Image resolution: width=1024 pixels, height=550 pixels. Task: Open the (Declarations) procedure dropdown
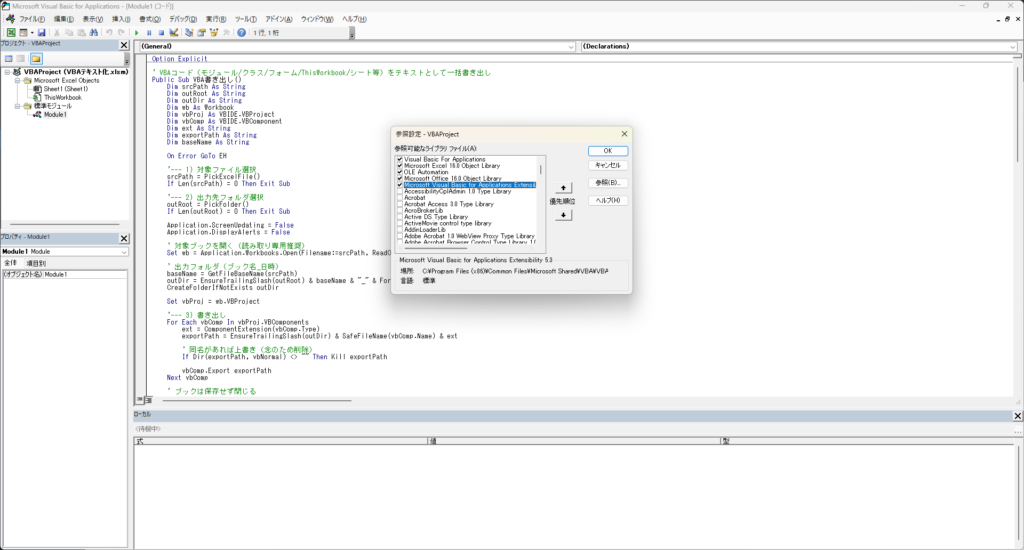click(x=1011, y=46)
